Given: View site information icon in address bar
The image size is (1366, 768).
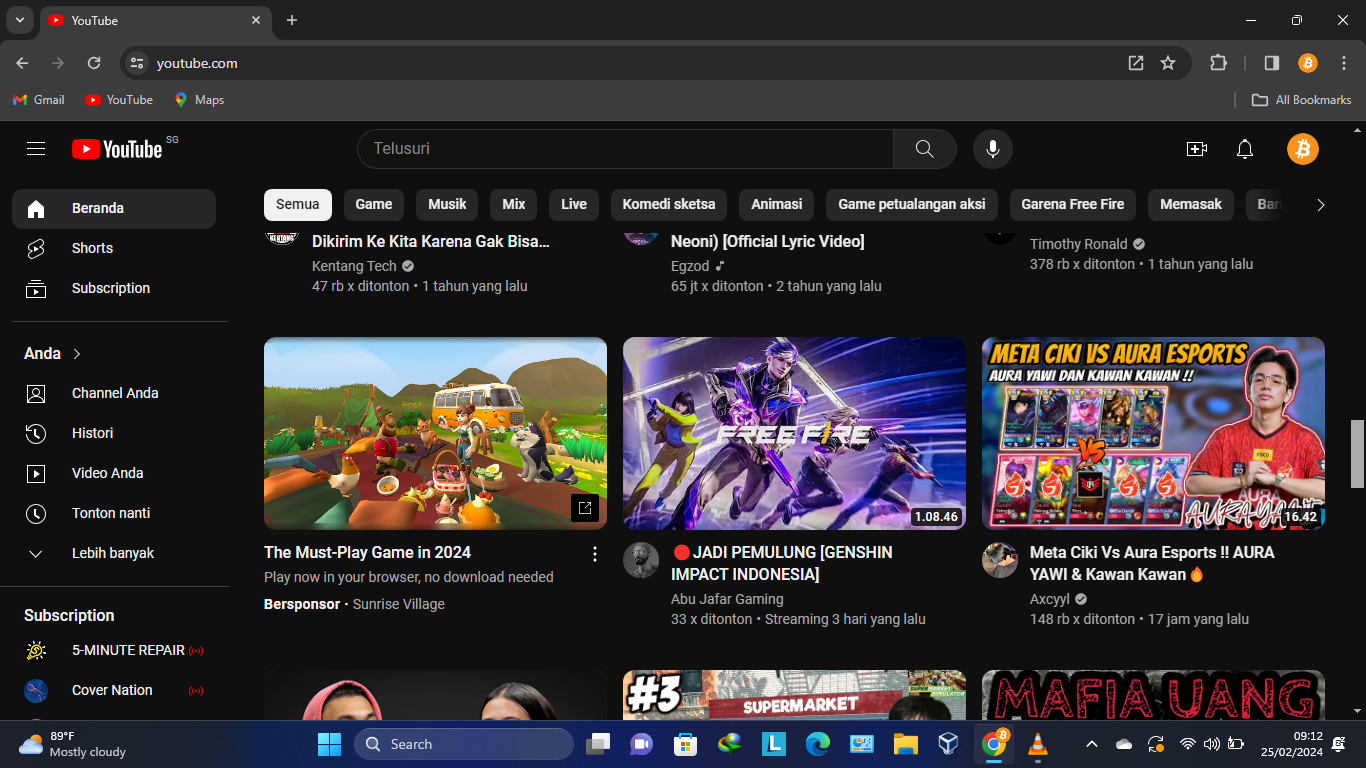Looking at the screenshot, I should 137,63.
